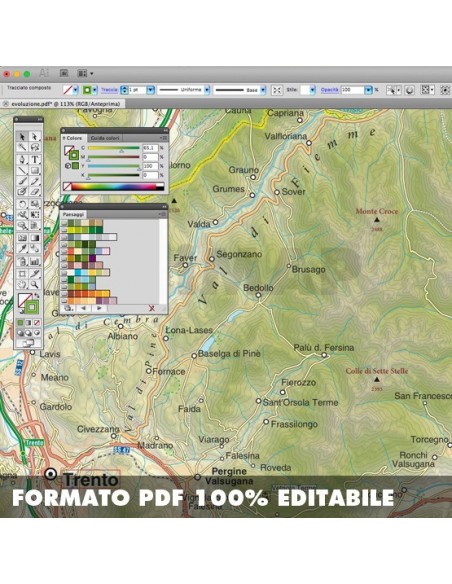Select the Scale tool

tap(35, 204)
